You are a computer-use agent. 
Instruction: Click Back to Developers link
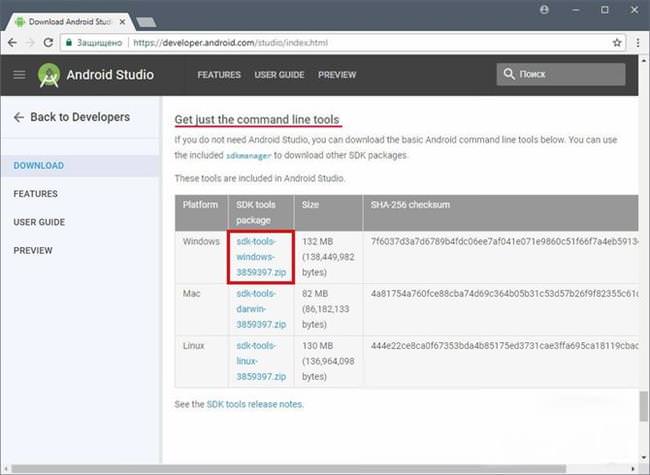[72, 117]
